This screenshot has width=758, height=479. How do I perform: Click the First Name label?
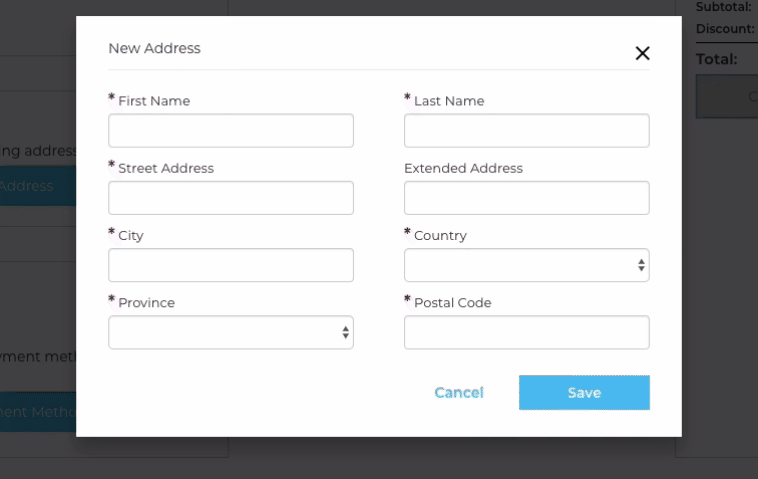pyautogui.click(x=154, y=101)
